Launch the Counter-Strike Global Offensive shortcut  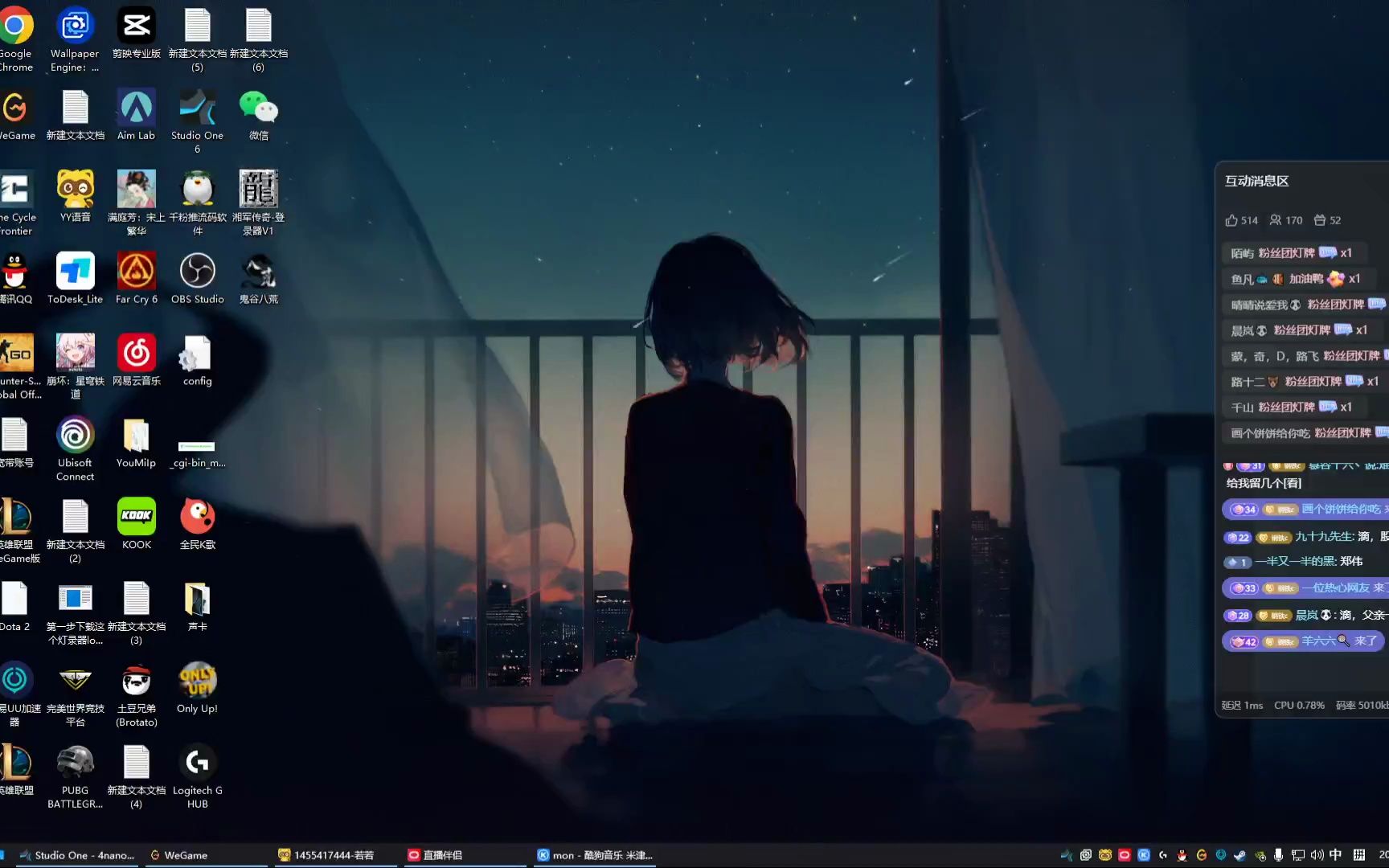18,367
